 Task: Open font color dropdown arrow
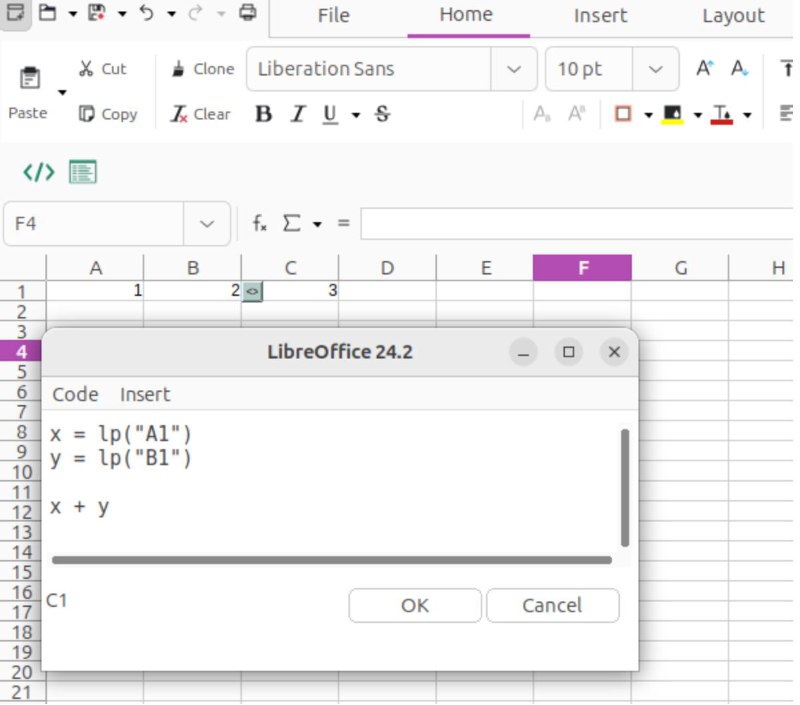pos(747,115)
